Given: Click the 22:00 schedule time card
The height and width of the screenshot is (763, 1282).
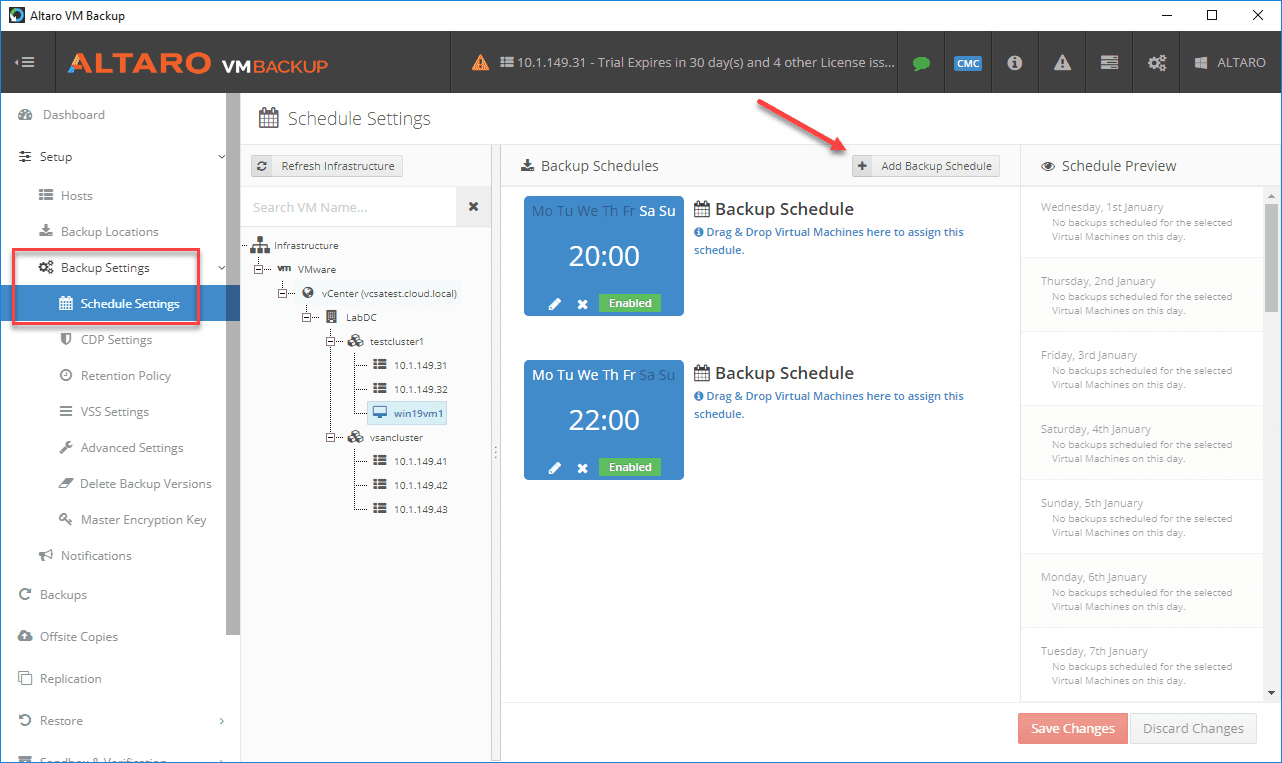Looking at the screenshot, I should 604,420.
